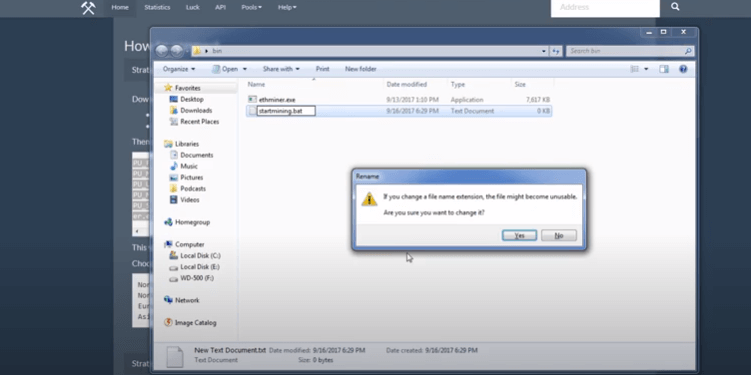Click the Homegroup icon
This screenshot has height=375, width=751.
[x=168, y=222]
